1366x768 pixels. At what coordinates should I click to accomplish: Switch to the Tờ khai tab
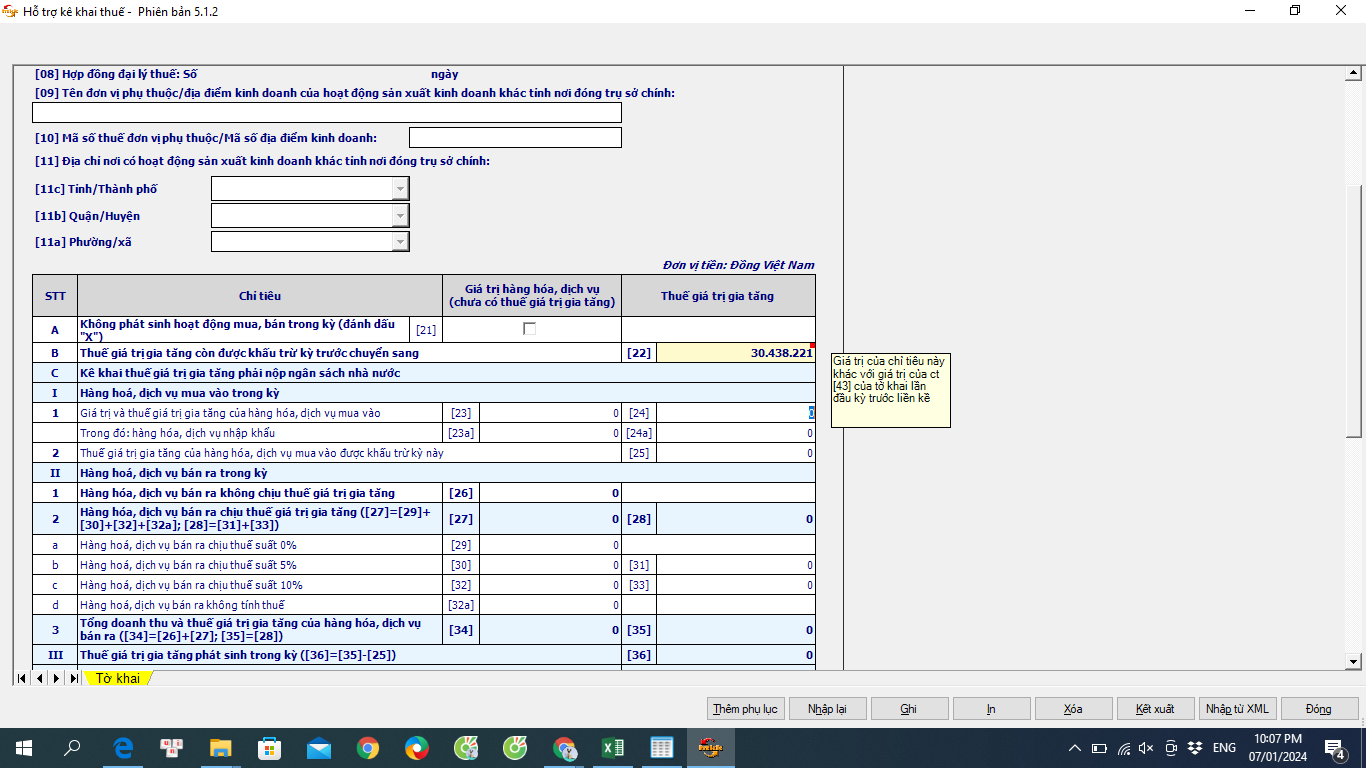click(x=118, y=679)
